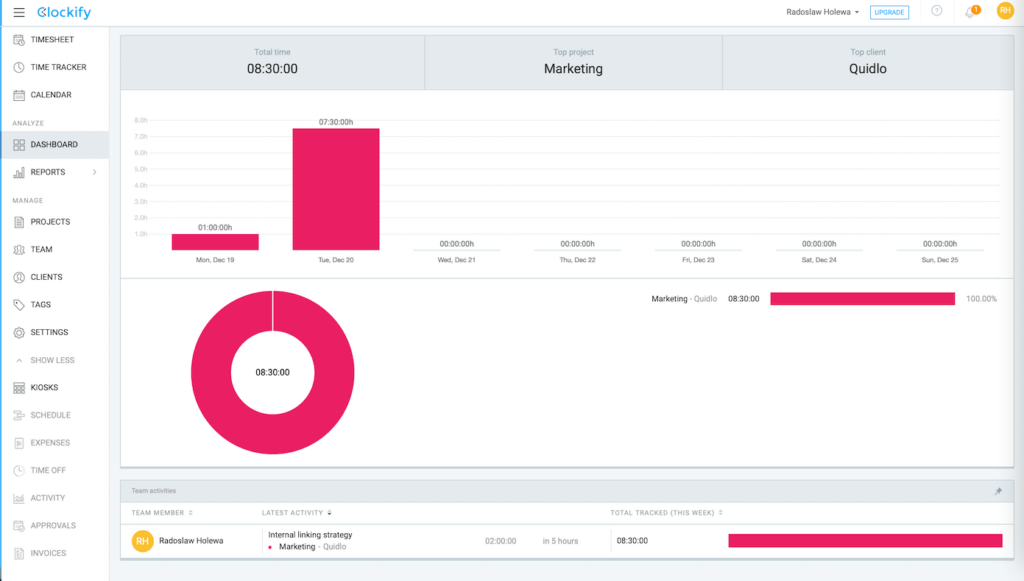
Task: Click the Marketing - Quidlo legend label
Action: (x=684, y=299)
